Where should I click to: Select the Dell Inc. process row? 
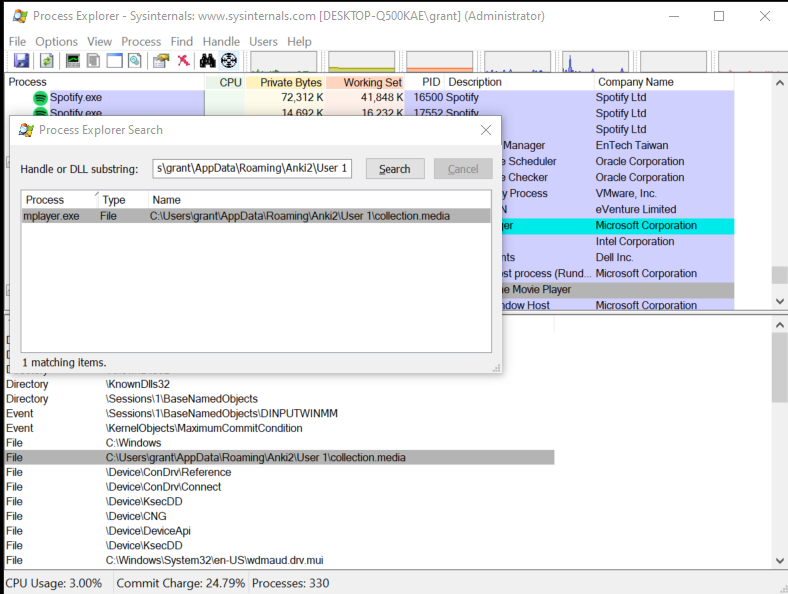618,257
